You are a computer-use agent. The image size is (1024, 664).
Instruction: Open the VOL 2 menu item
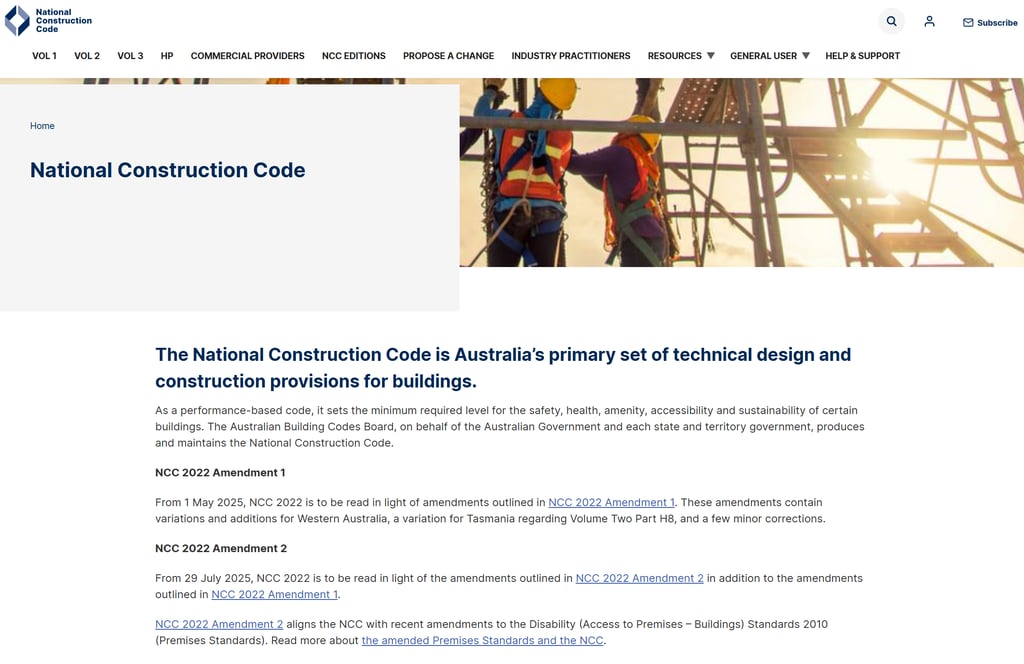click(87, 55)
